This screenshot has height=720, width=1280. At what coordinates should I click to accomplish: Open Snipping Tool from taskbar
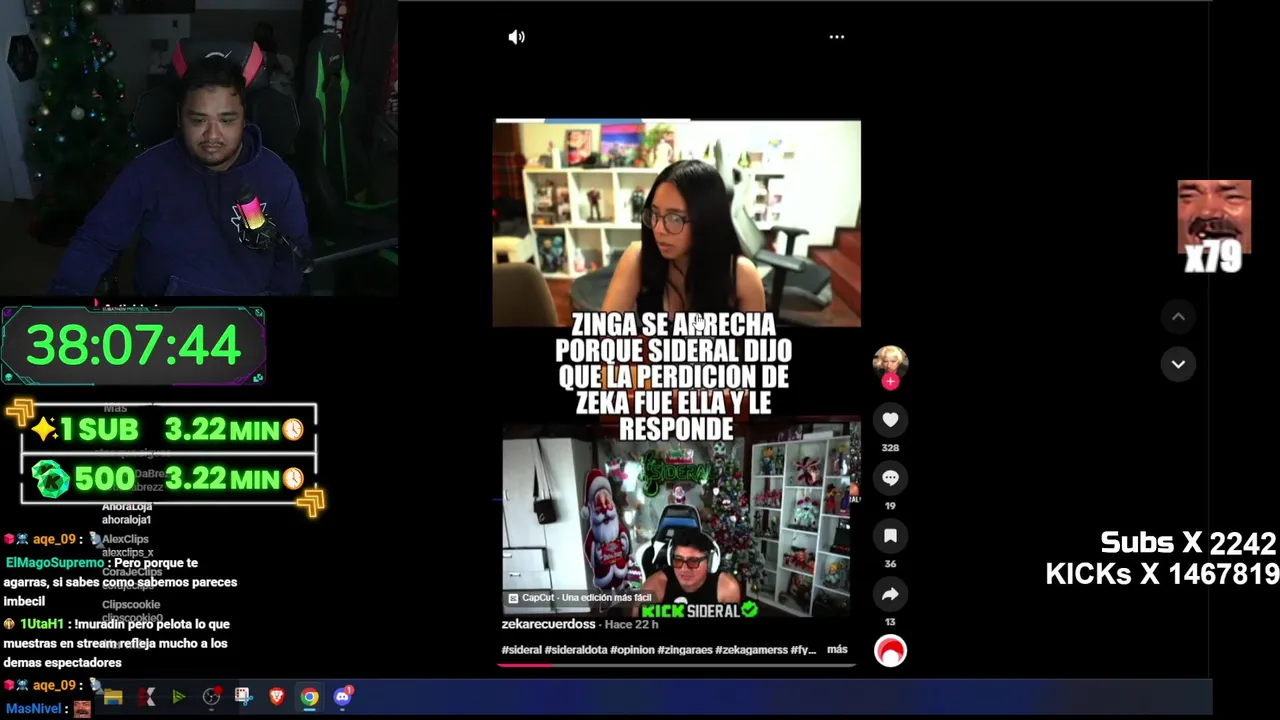click(x=244, y=697)
